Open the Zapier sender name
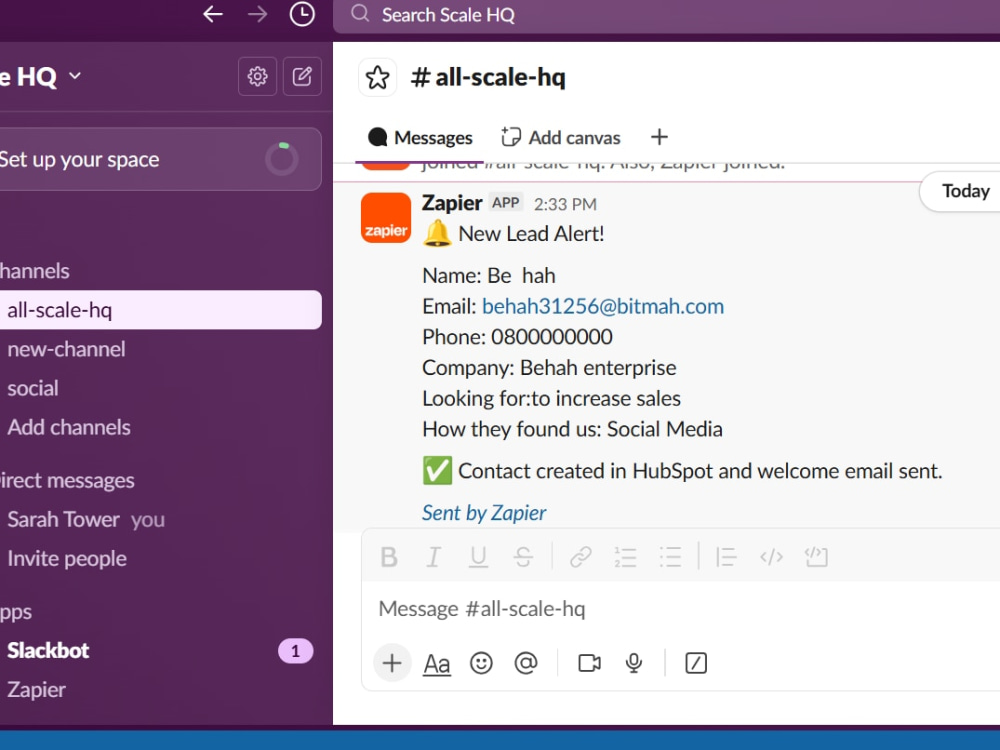 point(452,203)
